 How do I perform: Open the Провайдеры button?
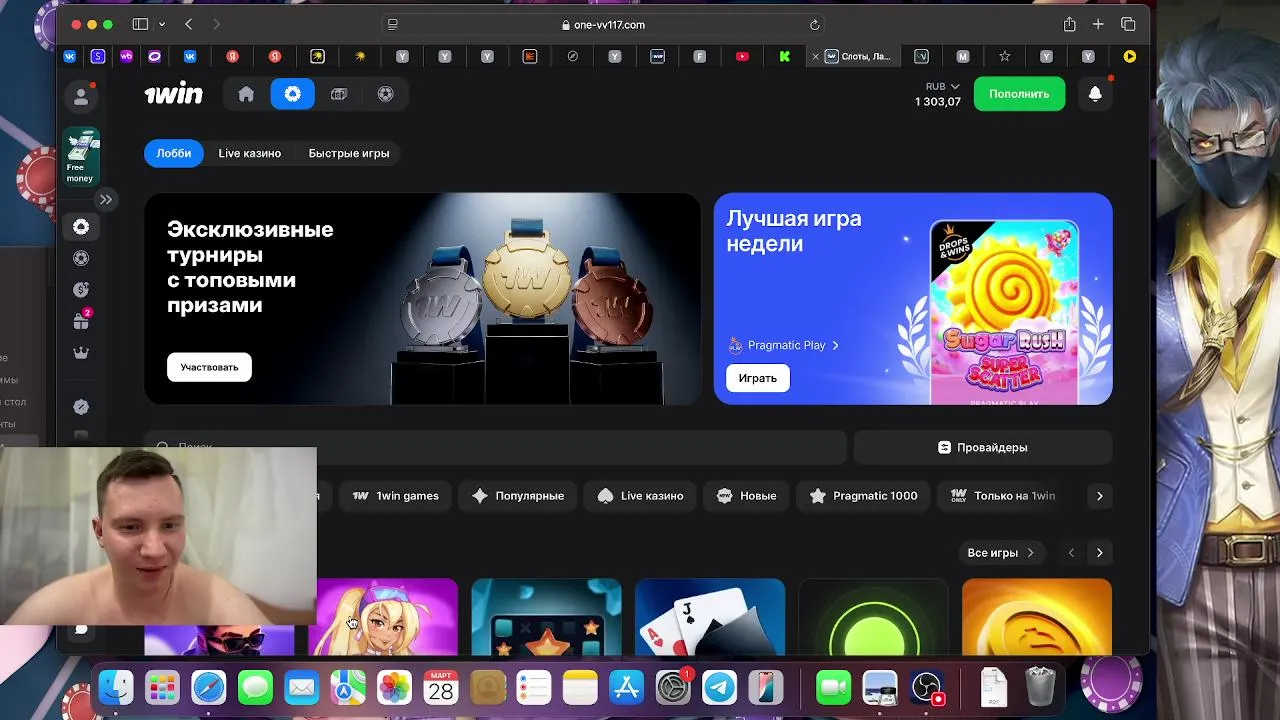point(983,448)
